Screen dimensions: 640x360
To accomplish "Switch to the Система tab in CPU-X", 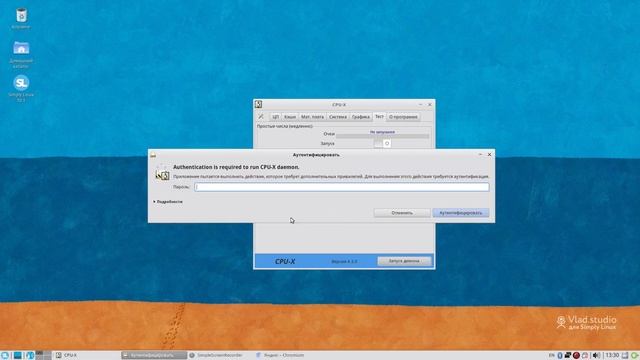I will coord(338,117).
